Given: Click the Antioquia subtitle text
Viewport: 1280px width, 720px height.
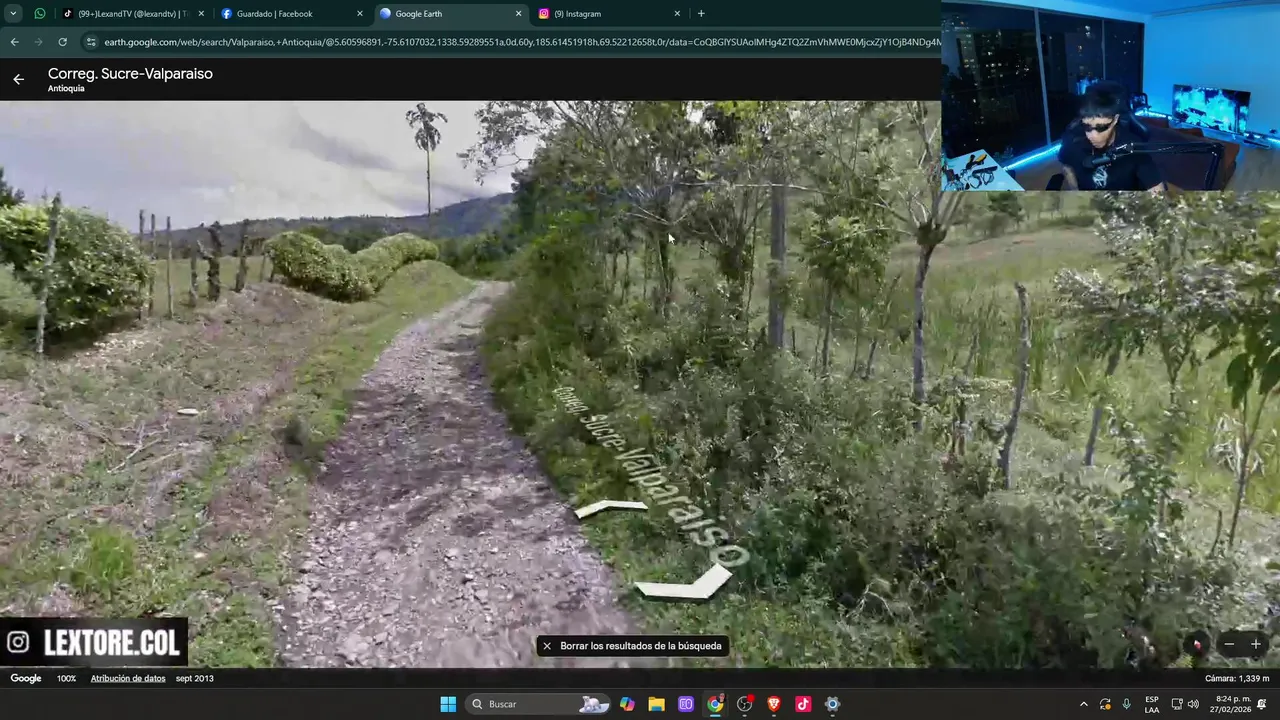Looking at the screenshot, I should coord(66,89).
